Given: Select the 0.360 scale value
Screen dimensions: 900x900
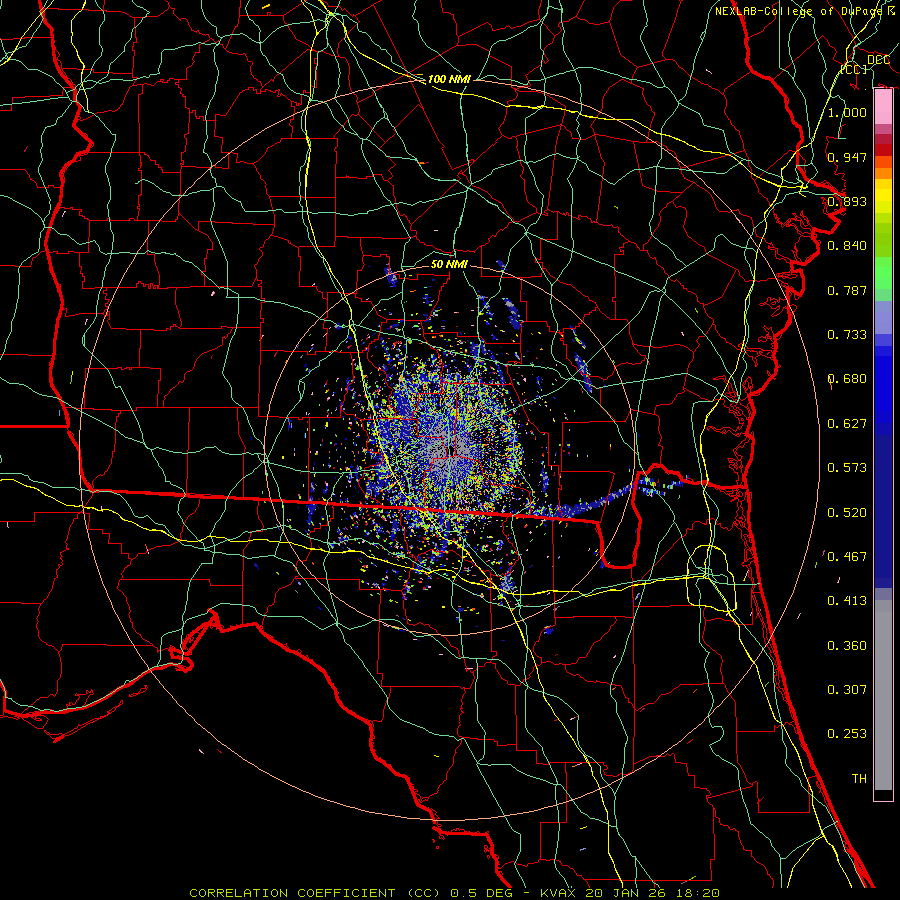Looking at the screenshot, I should click(x=847, y=646).
